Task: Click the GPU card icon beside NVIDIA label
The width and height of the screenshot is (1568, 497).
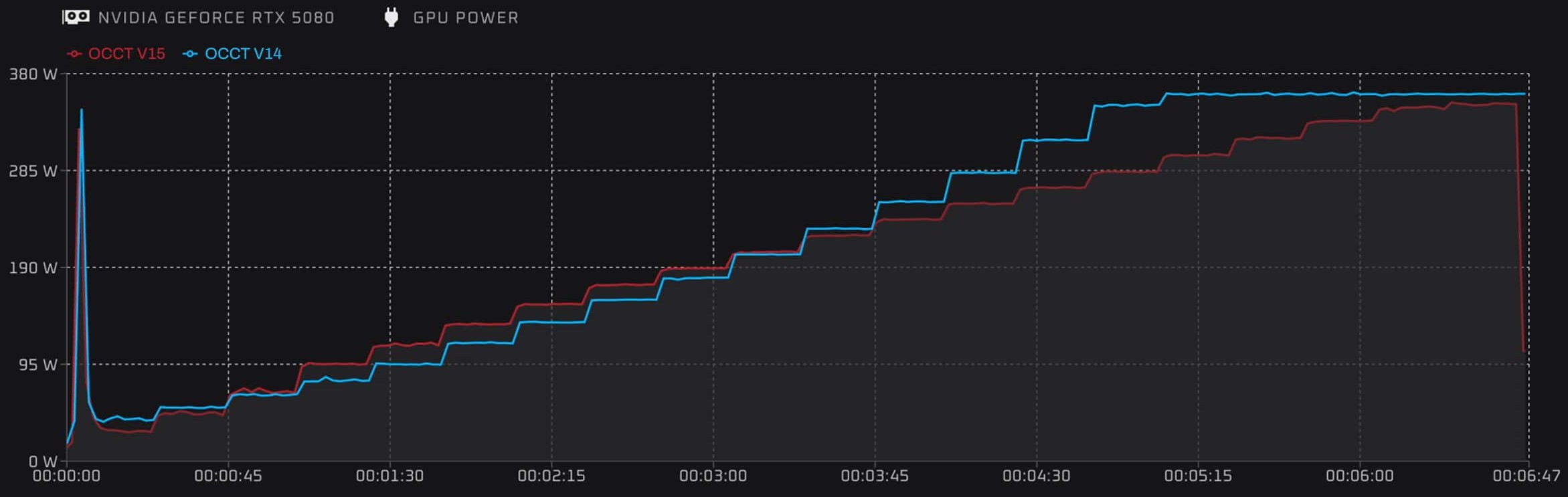Action: coord(76,17)
